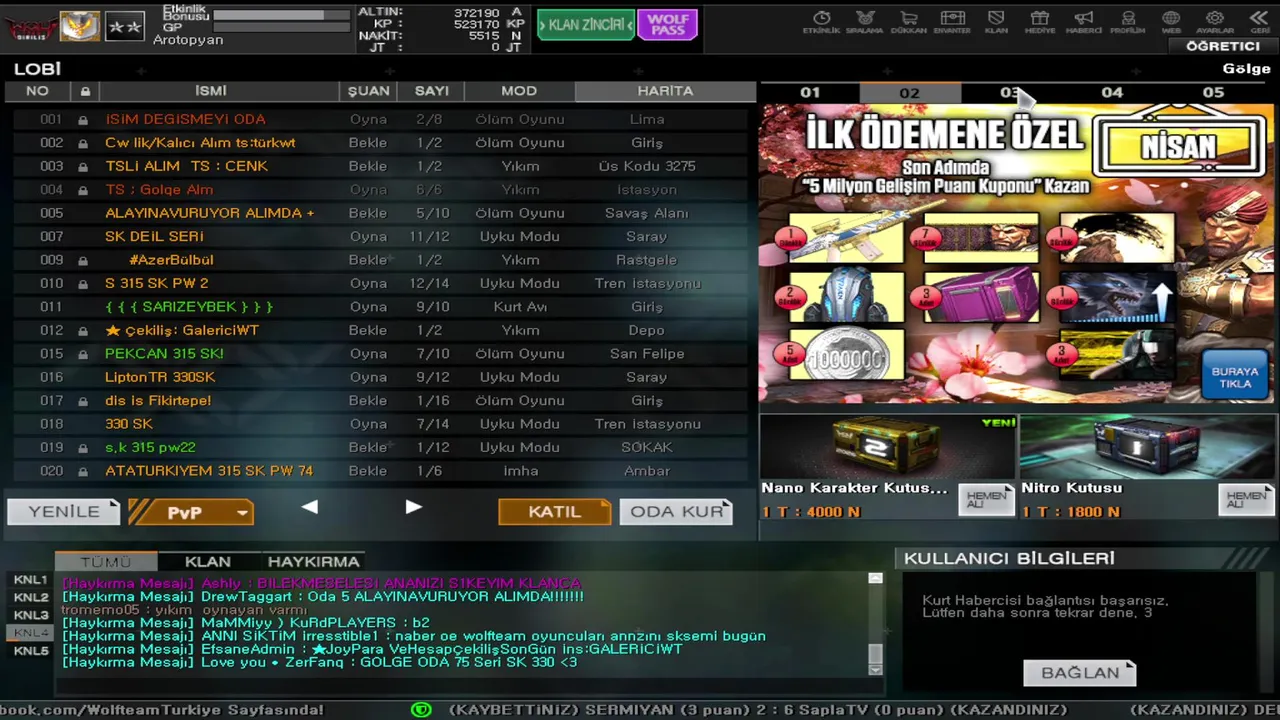Viewport: 1280px width, 720px height.
Task: Select banner tab 02
Action: pos(909,92)
